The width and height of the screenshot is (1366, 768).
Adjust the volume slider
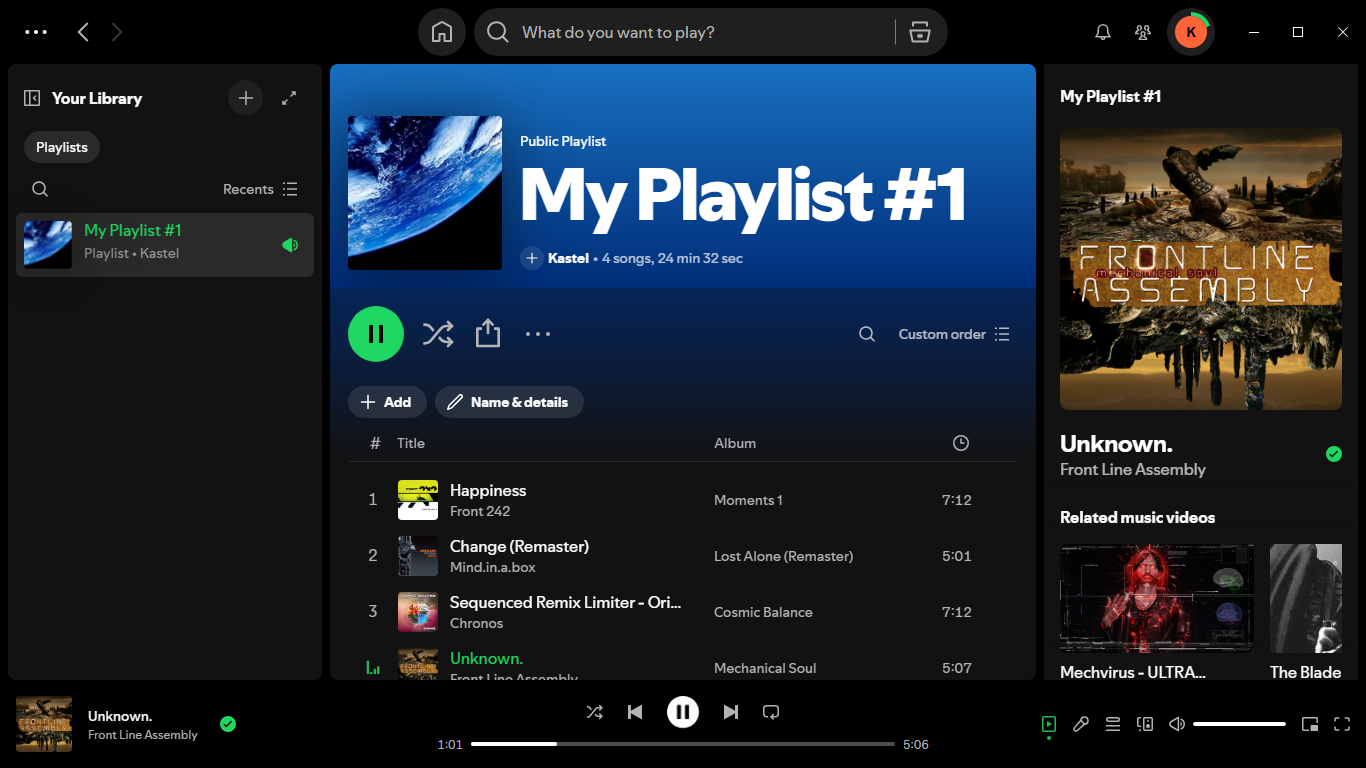tap(1239, 724)
